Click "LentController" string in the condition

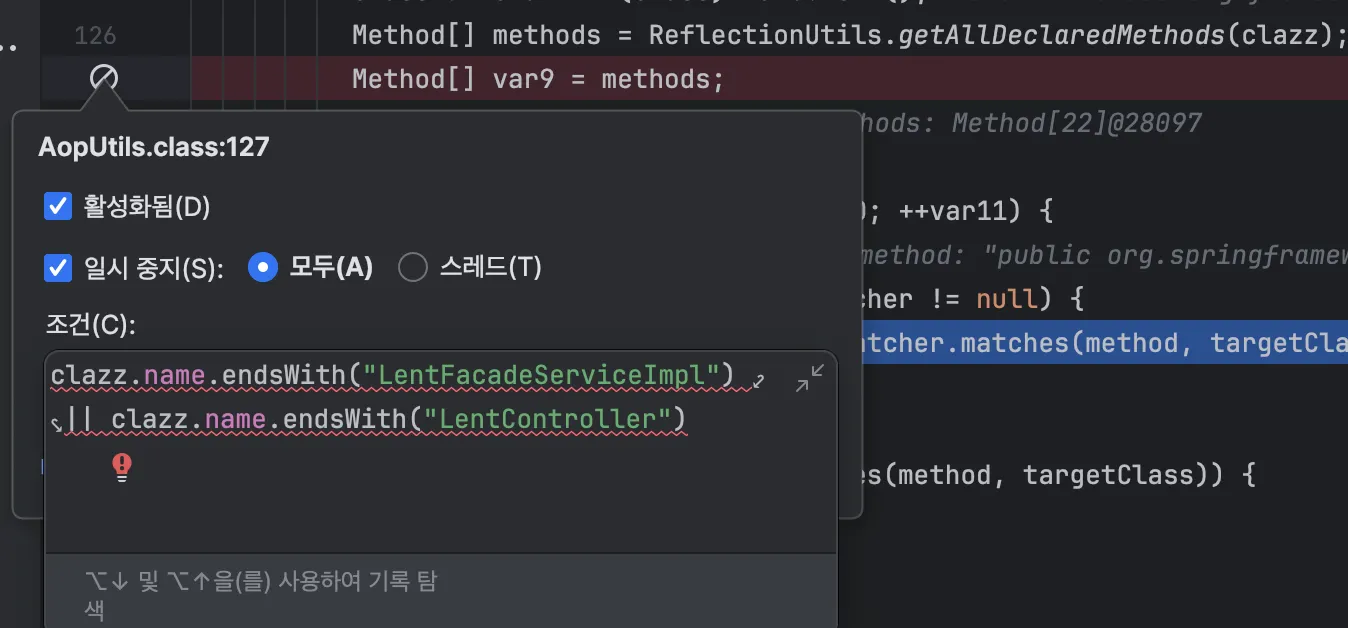pyautogui.click(x=546, y=420)
